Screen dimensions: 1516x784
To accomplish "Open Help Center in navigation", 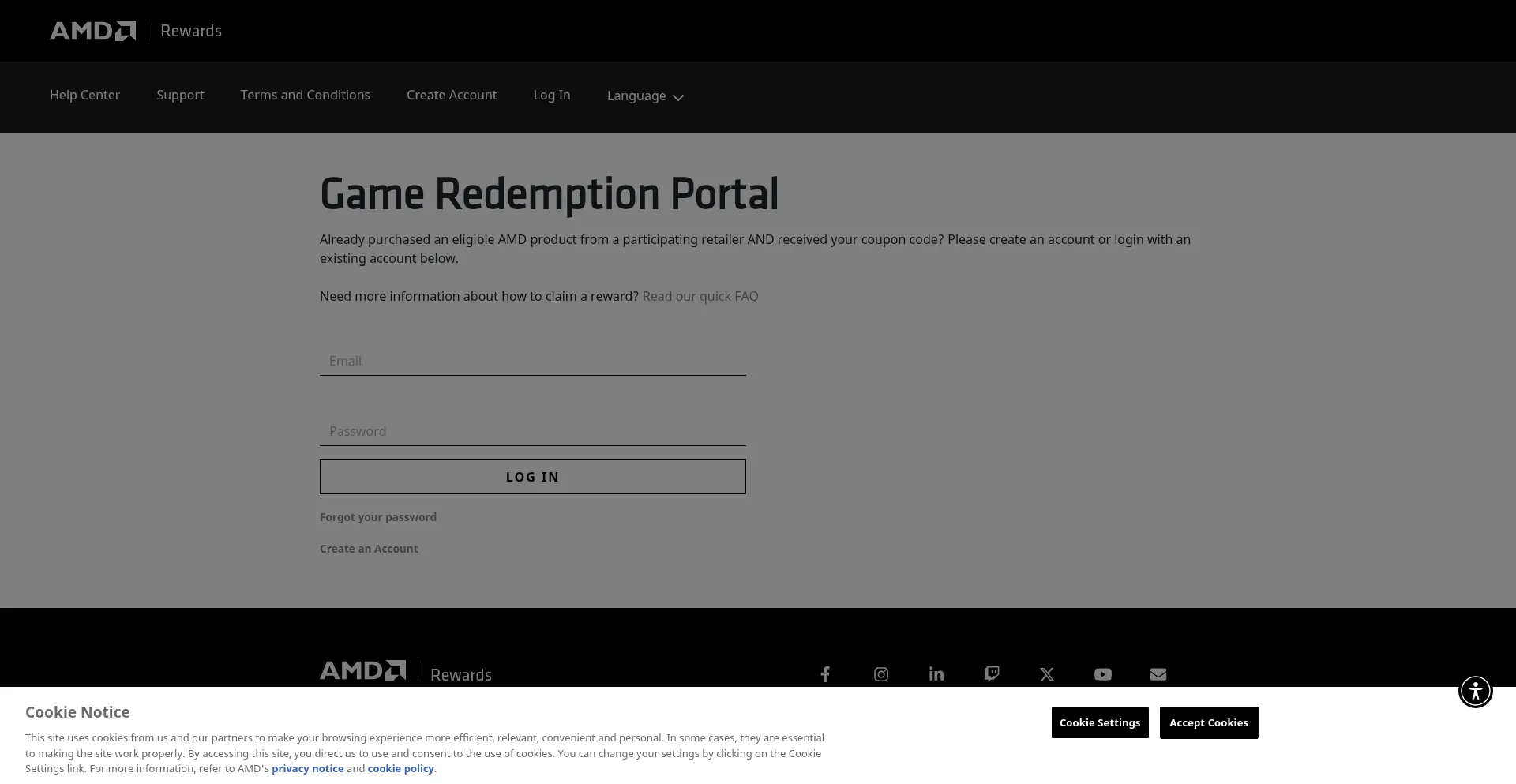I will 84,95.
